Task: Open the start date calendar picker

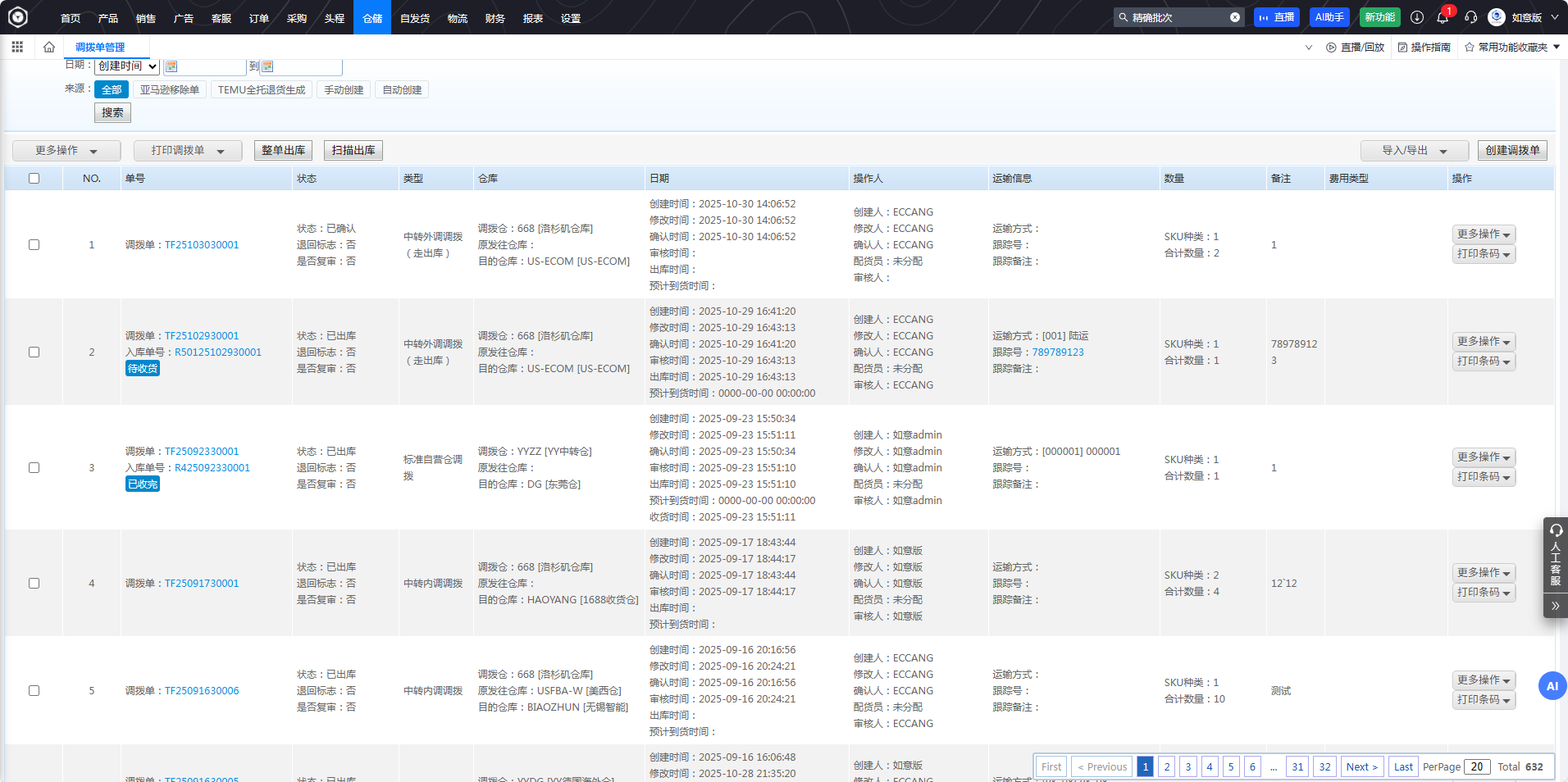Action: point(171,66)
